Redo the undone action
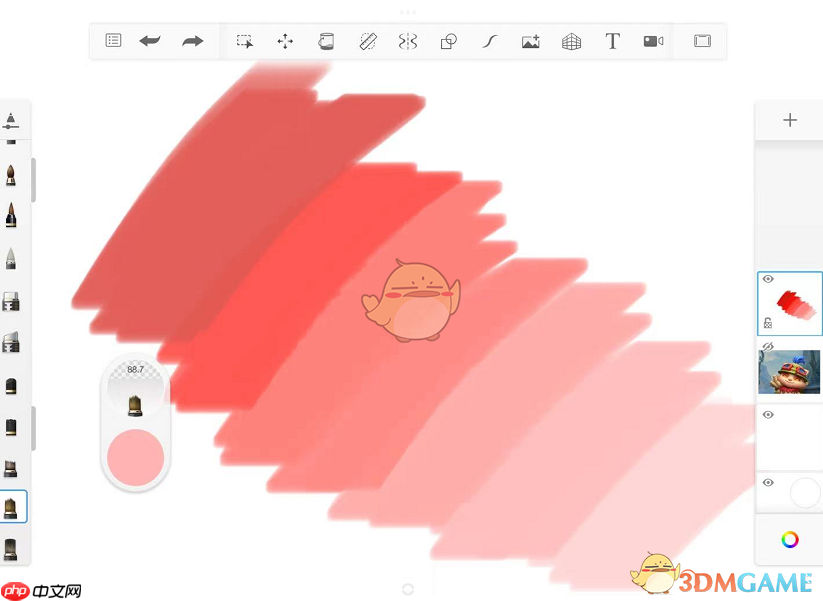This screenshot has width=823, height=601. click(x=192, y=41)
